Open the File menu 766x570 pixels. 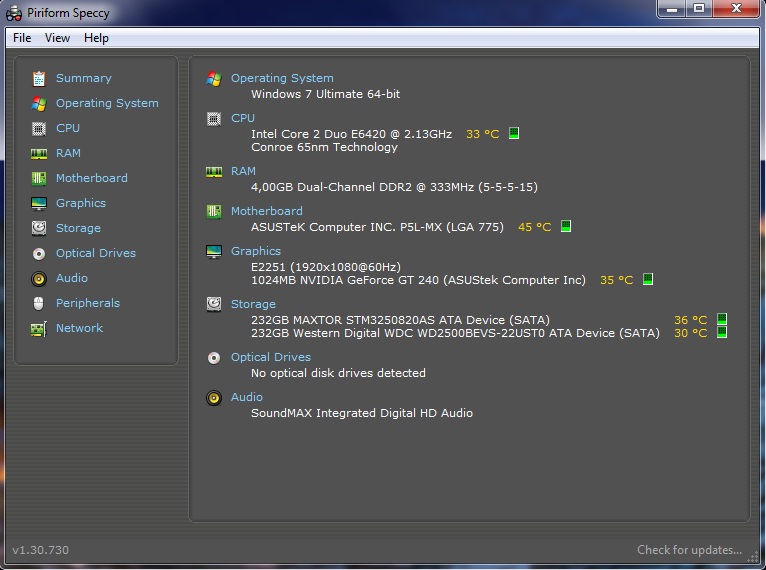(x=22, y=38)
